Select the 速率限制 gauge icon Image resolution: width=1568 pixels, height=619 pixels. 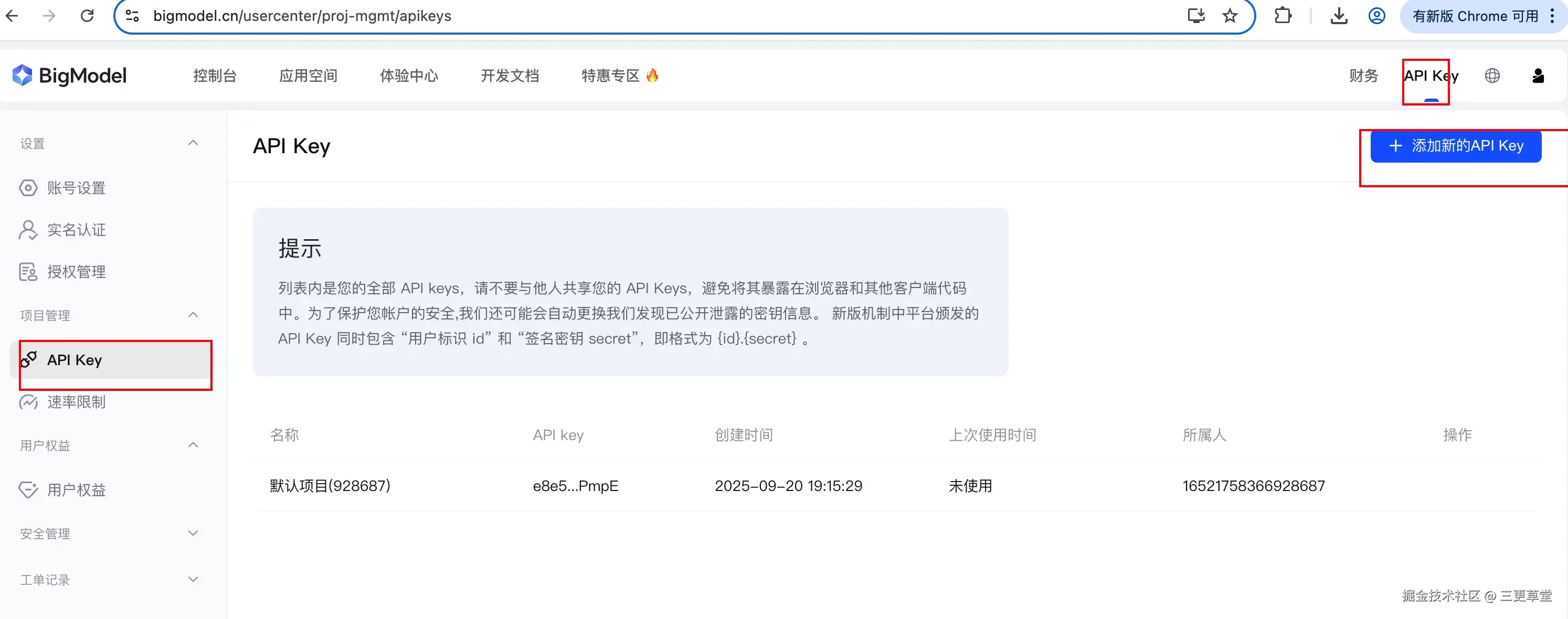point(28,402)
